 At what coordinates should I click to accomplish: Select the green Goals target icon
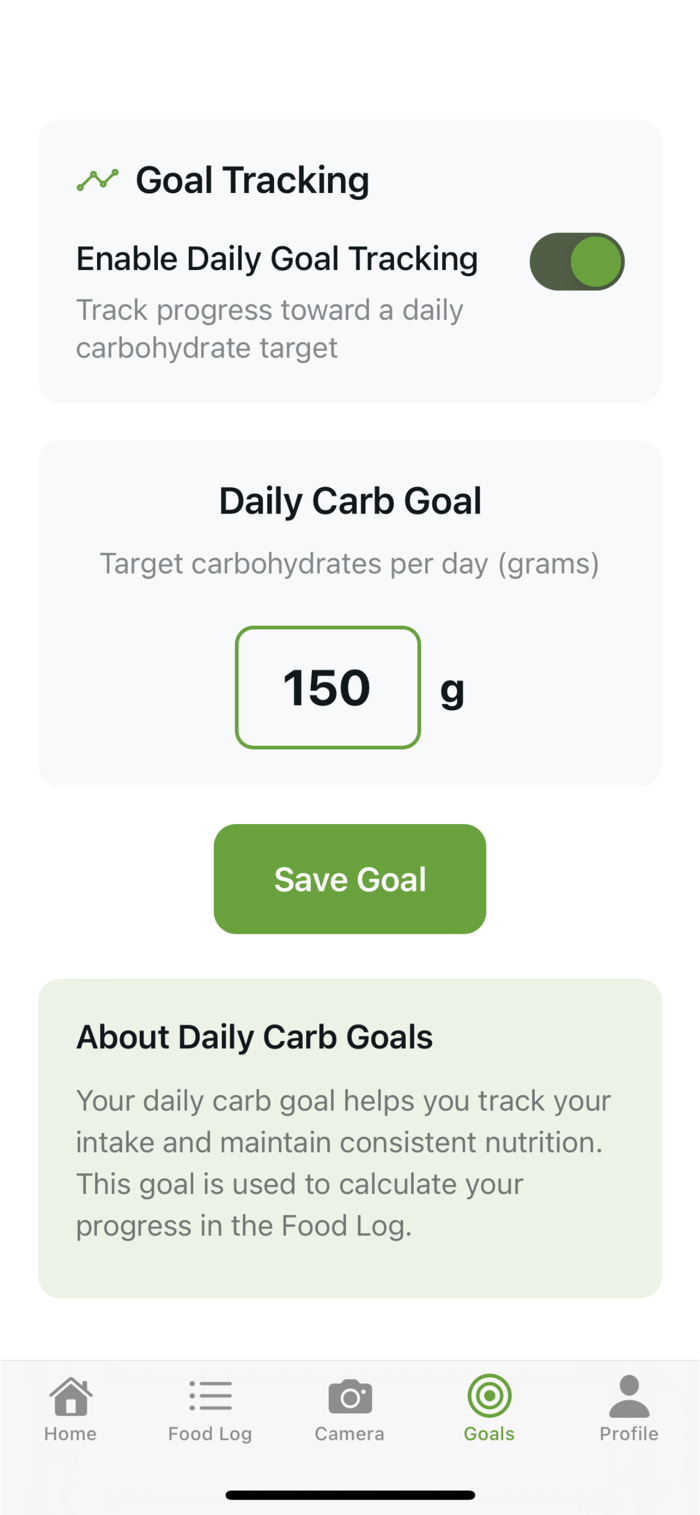(489, 1396)
